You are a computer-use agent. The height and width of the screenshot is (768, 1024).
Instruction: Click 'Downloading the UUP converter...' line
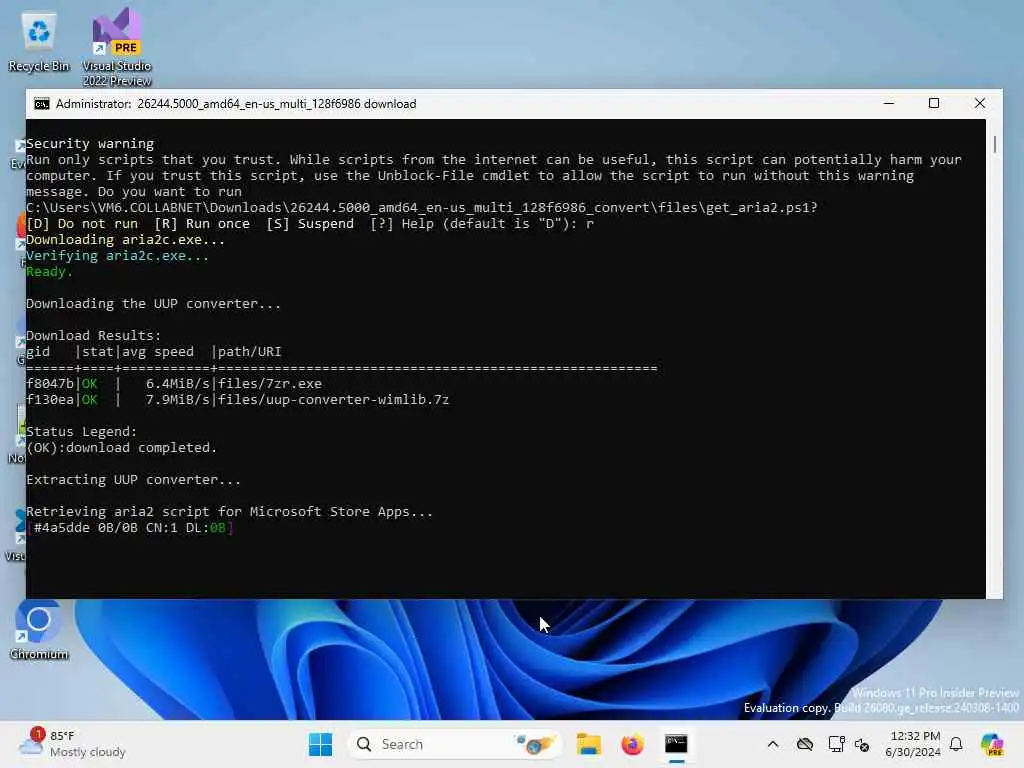pos(153,304)
